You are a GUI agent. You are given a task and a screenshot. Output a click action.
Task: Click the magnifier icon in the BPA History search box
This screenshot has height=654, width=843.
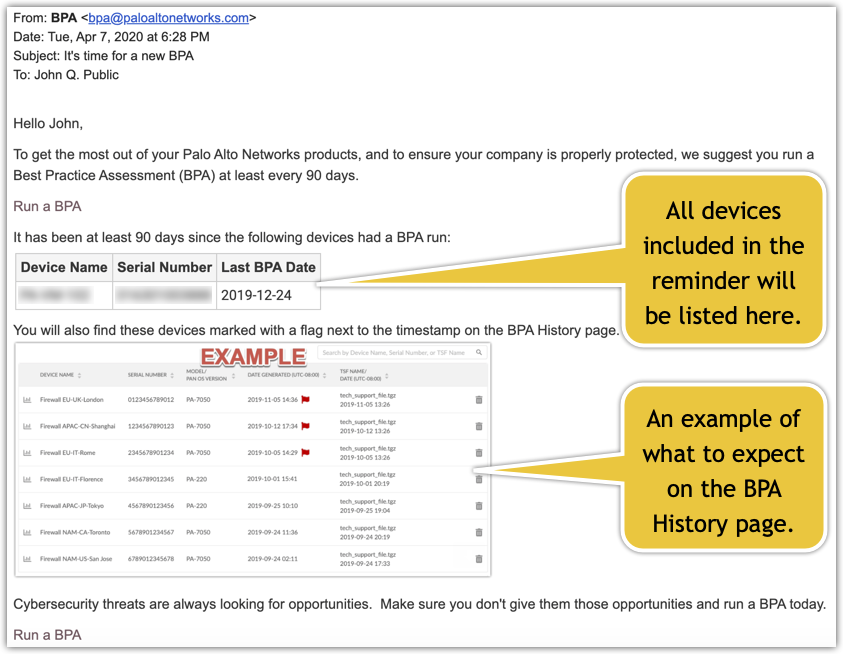click(479, 352)
